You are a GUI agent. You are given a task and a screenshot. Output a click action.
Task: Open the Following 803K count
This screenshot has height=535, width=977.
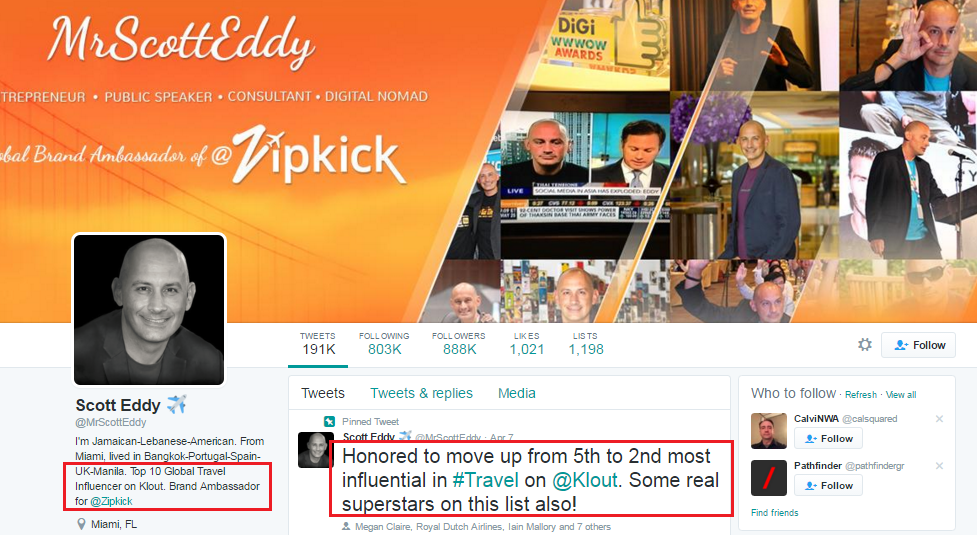pyautogui.click(x=384, y=344)
